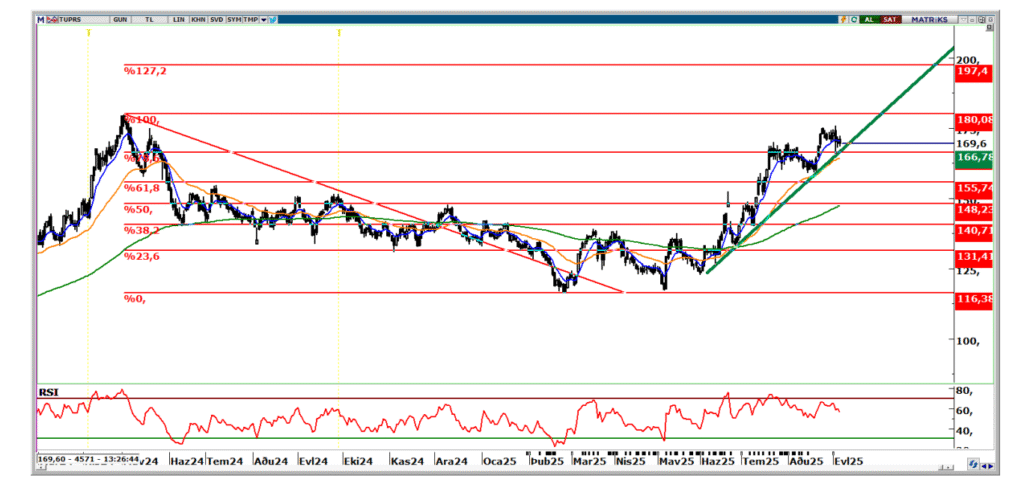
Task: Click the red 180,08 Fibonacci price label
Action: [x=974, y=120]
